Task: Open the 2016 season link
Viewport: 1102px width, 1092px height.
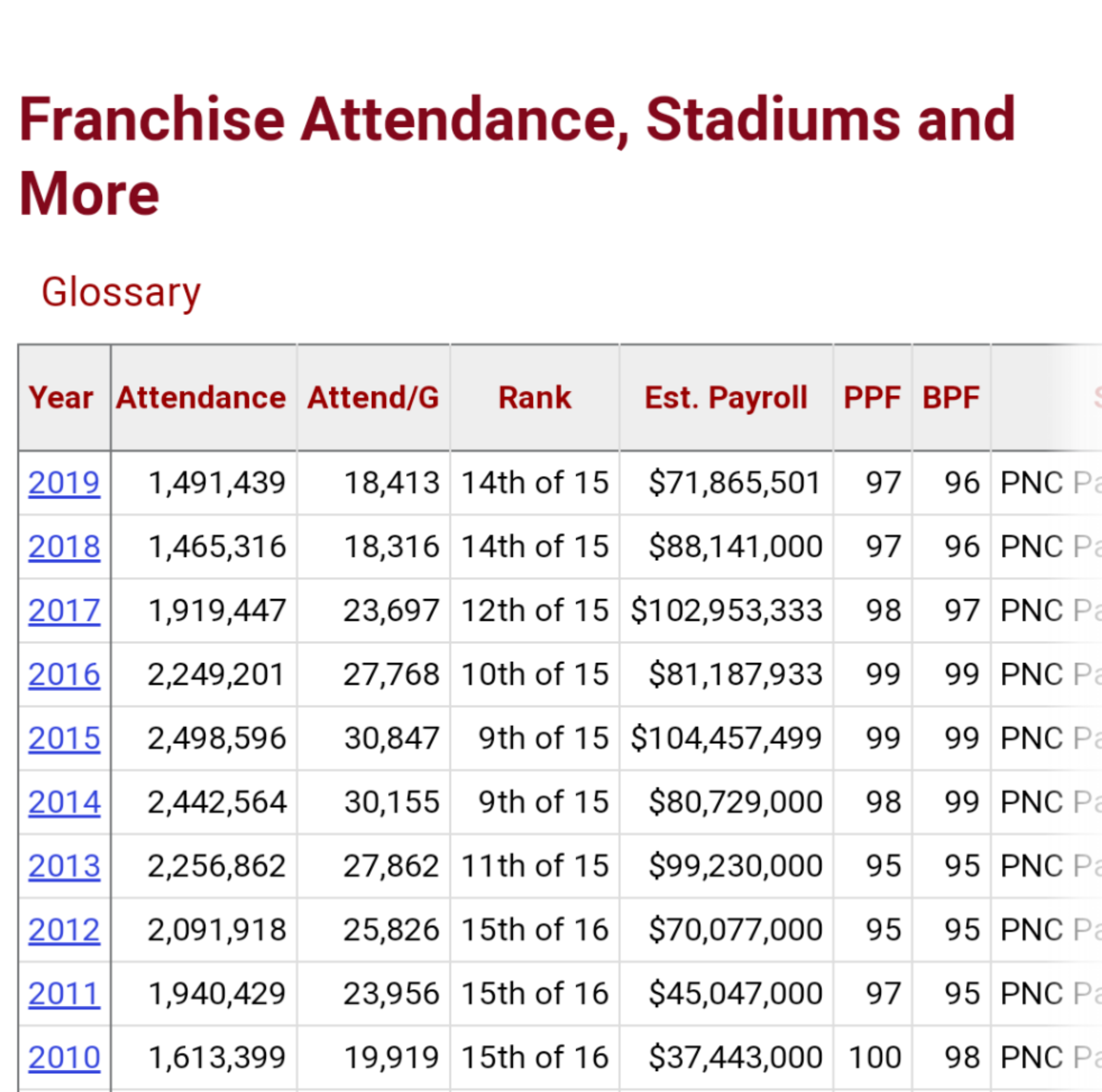Action: (x=64, y=674)
